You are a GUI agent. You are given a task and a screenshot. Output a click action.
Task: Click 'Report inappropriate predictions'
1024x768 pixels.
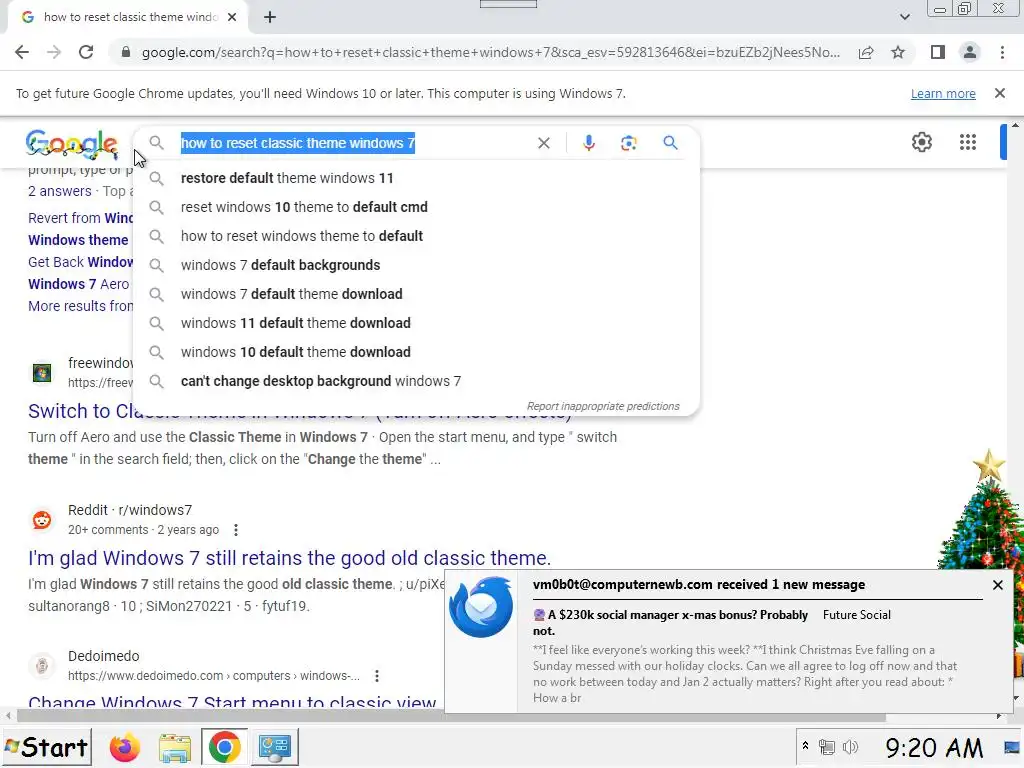[x=603, y=406]
